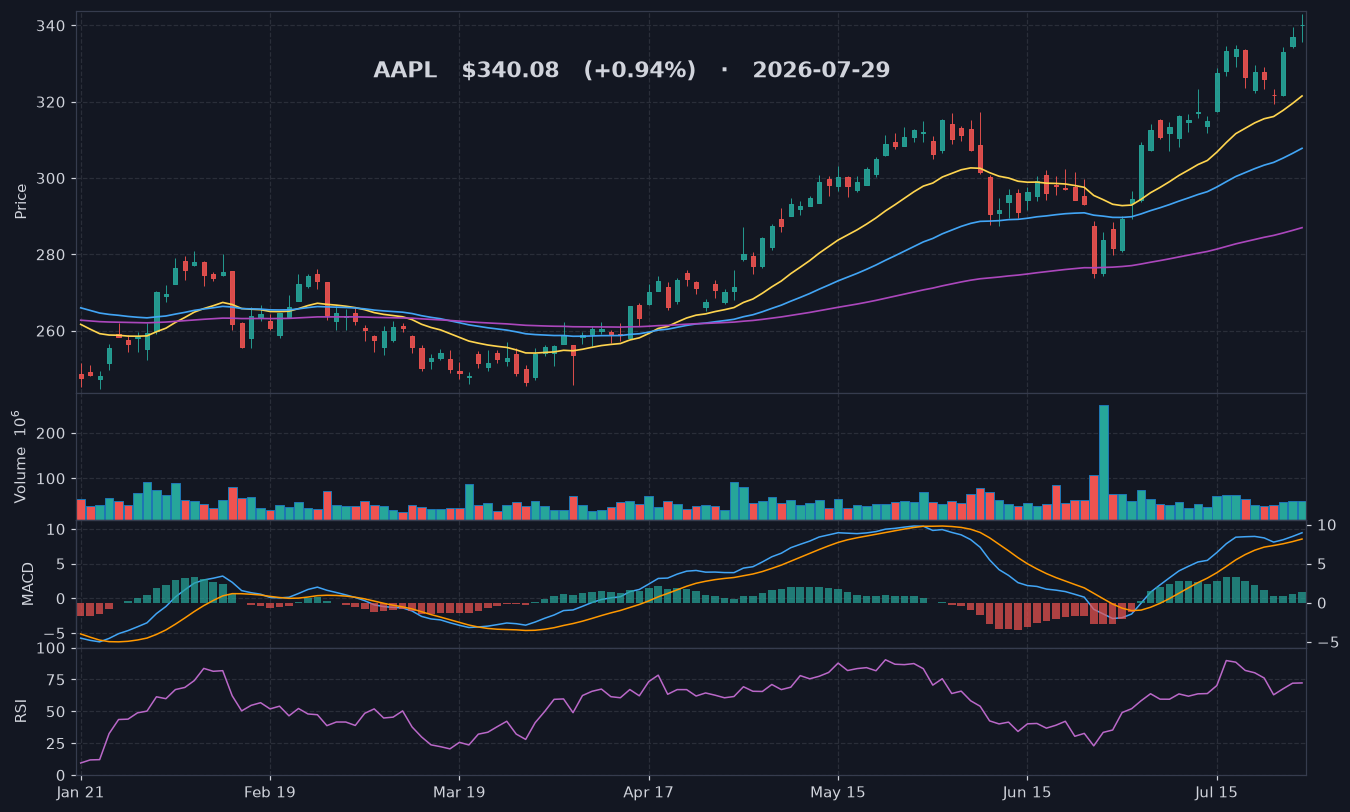Click the Jun 15 date label

click(1026, 792)
